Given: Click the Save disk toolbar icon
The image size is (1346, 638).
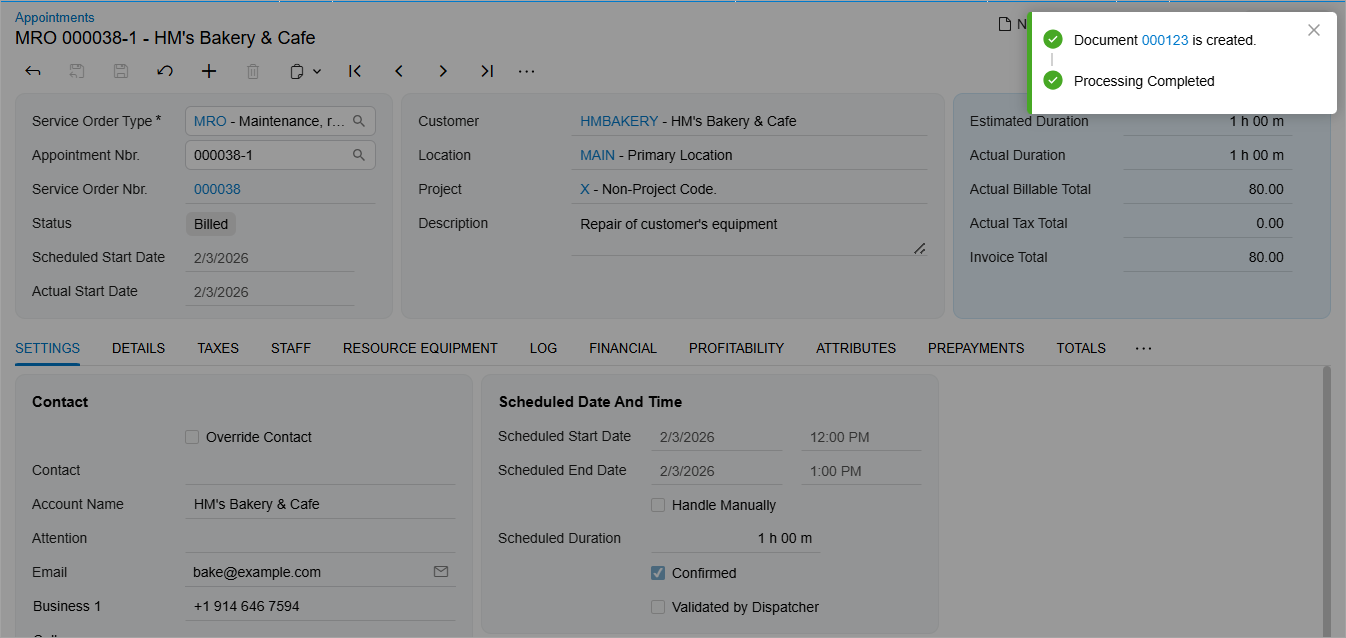Looking at the screenshot, I should [121, 71].
